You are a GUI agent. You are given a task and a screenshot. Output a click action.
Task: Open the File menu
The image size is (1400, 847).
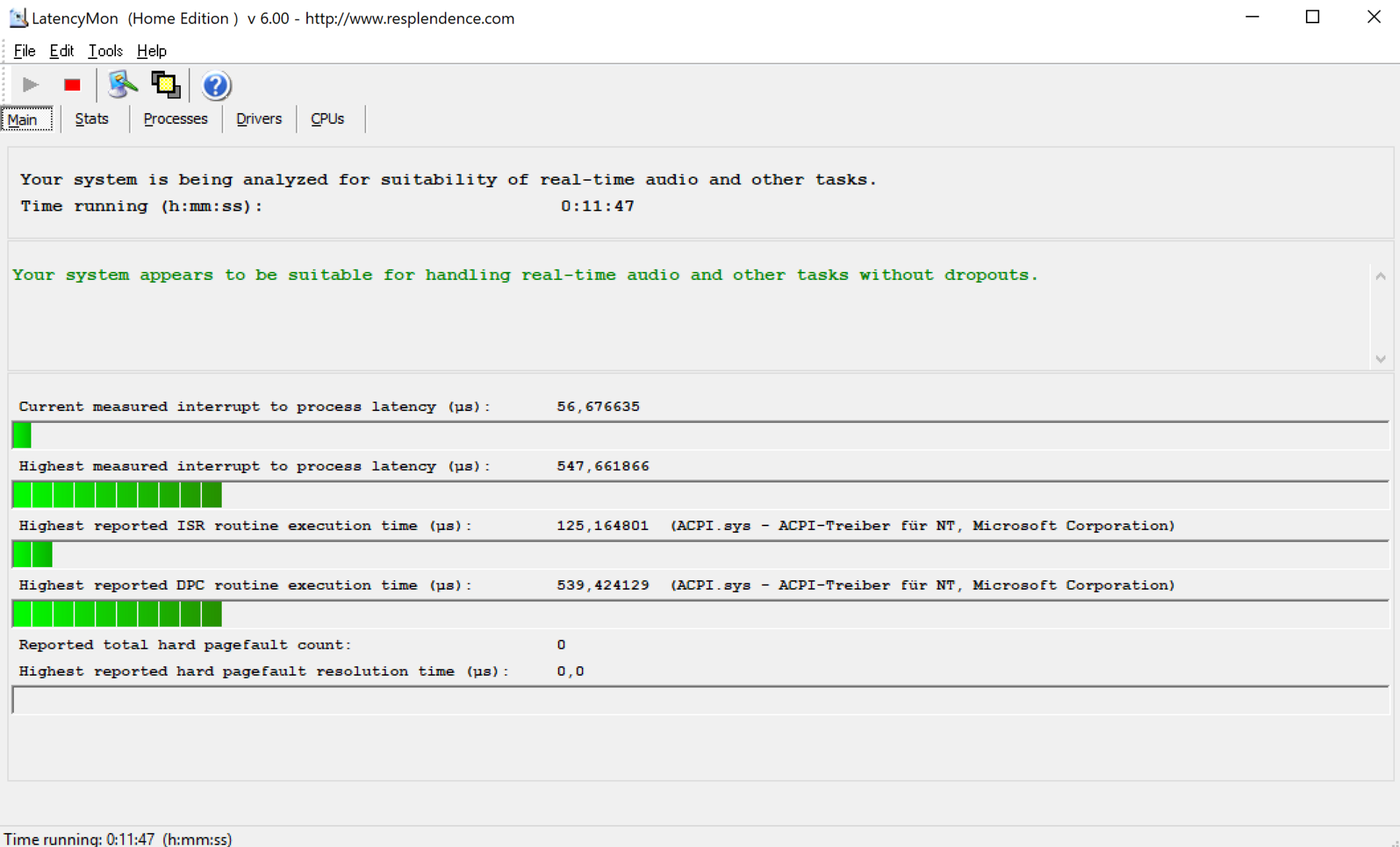tap(24, 51)
